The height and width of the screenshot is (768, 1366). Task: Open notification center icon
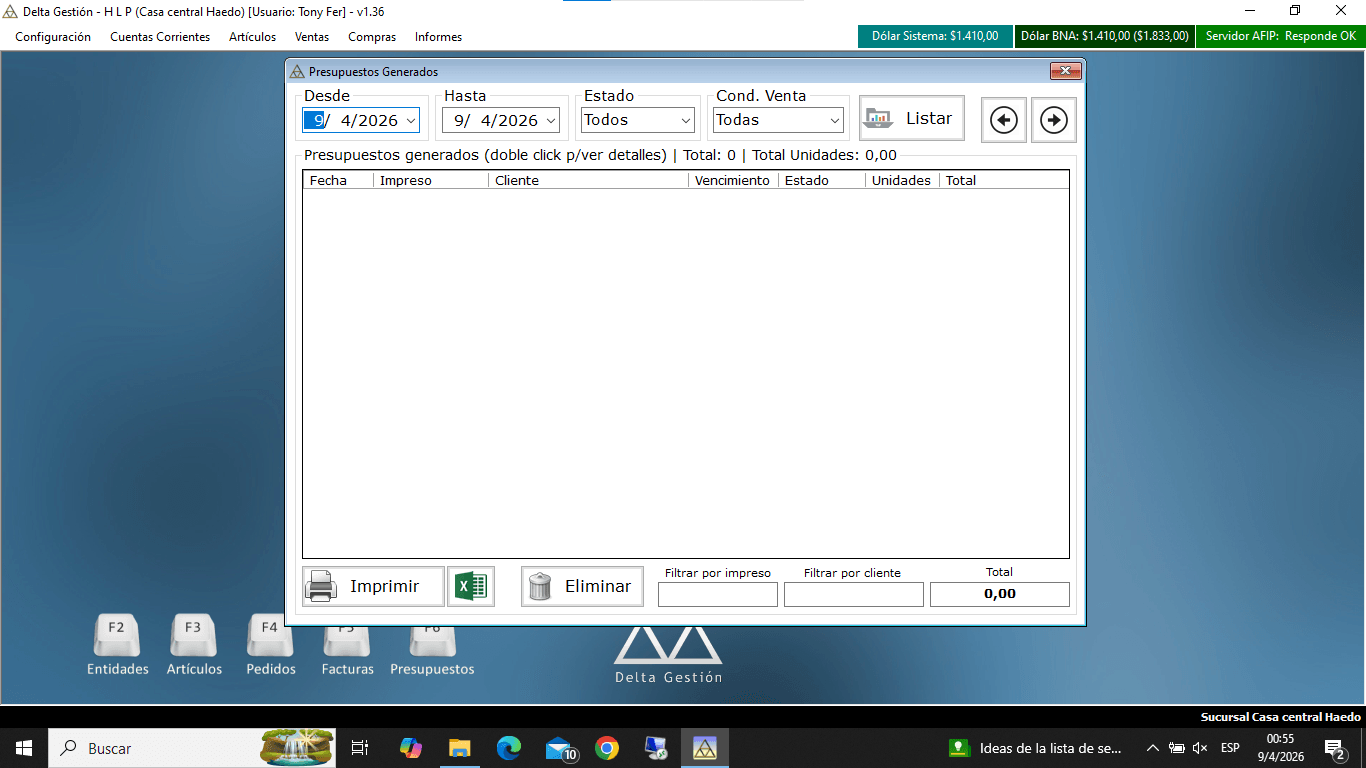click(x=1334, y=748)
